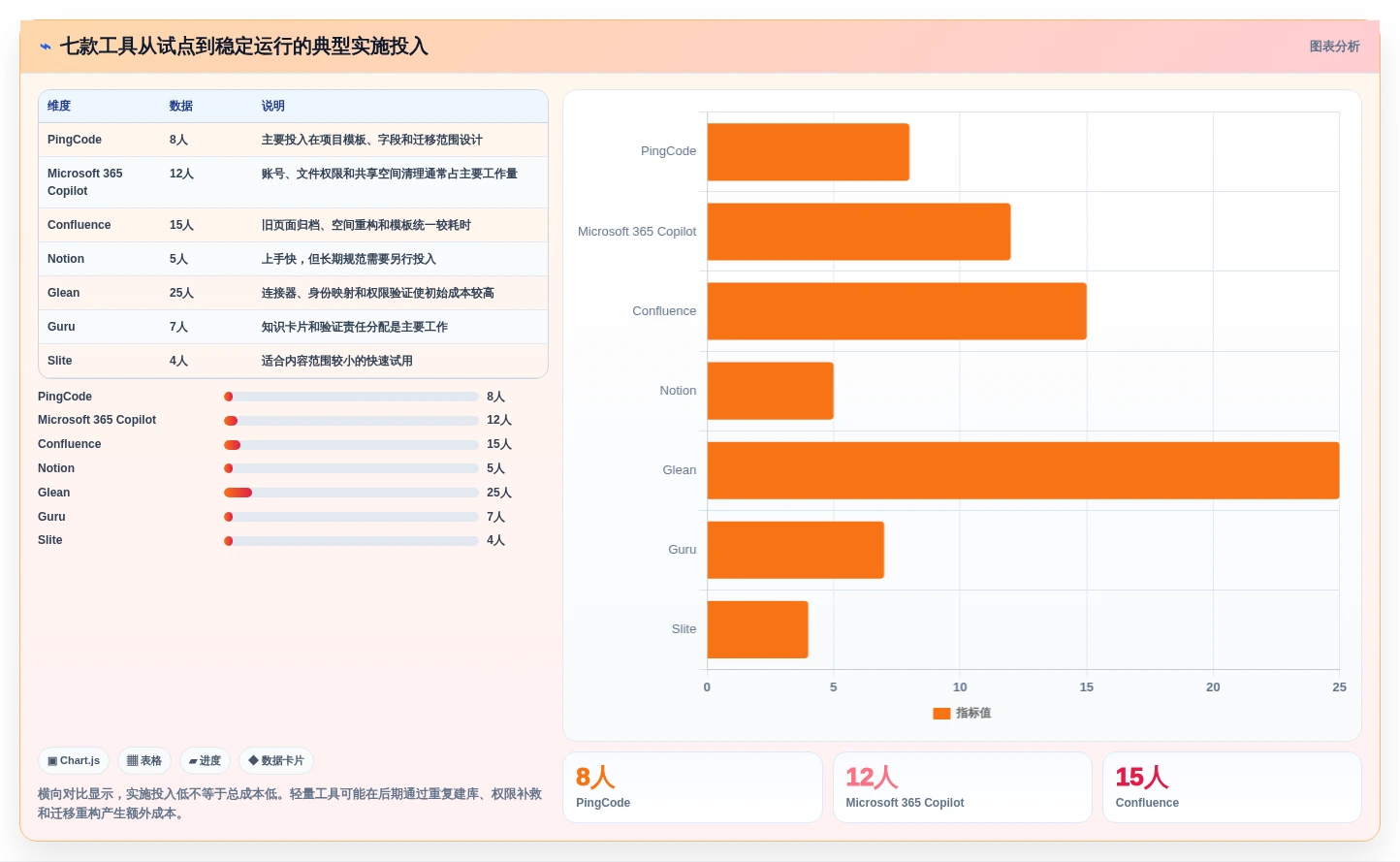Click the Notion bar in the chart
The height and width of the screenshot is (862, 1400).
(771, 391)
